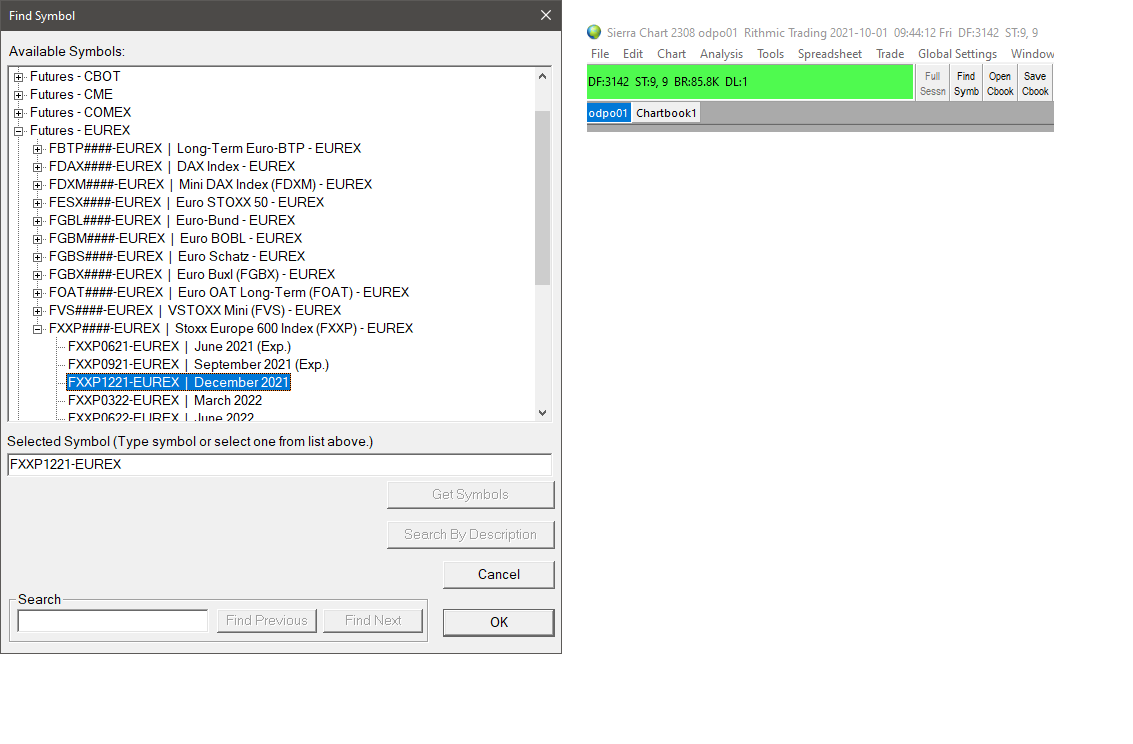Select FXXP0921-EUREX September 2021 (Exp.) contract

[198, 365]
